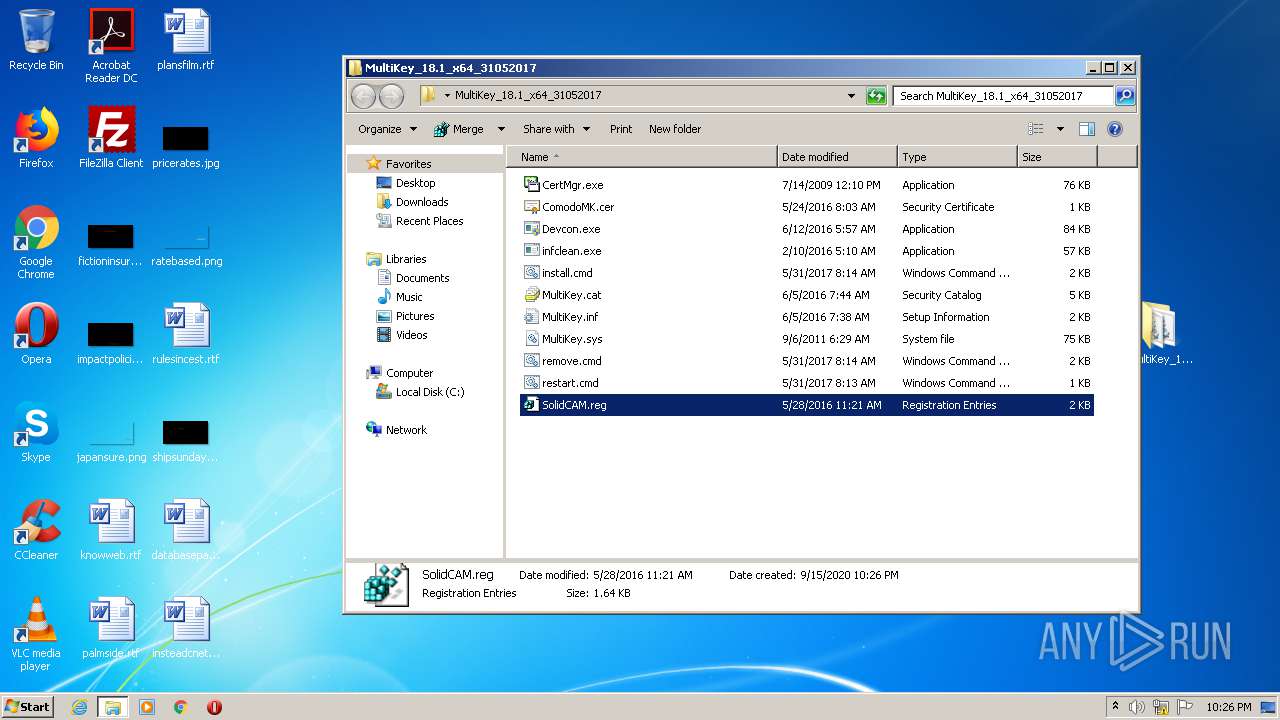
Task: Click the Search MultiKey input field
Action: [1002, 96]
